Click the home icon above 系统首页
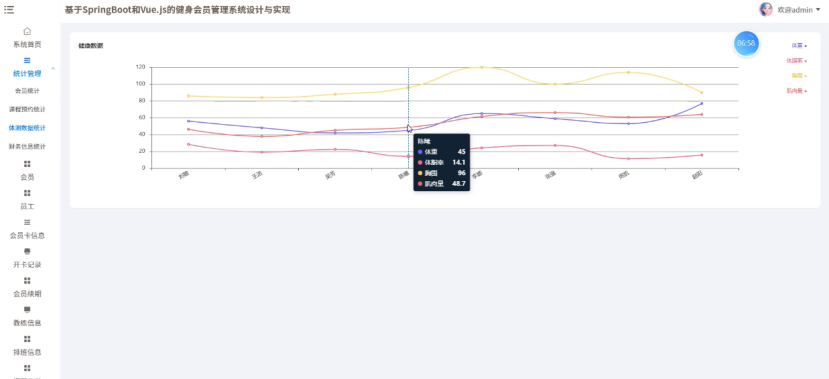Viewport: 829px width, 379px height. pos(27,31)
